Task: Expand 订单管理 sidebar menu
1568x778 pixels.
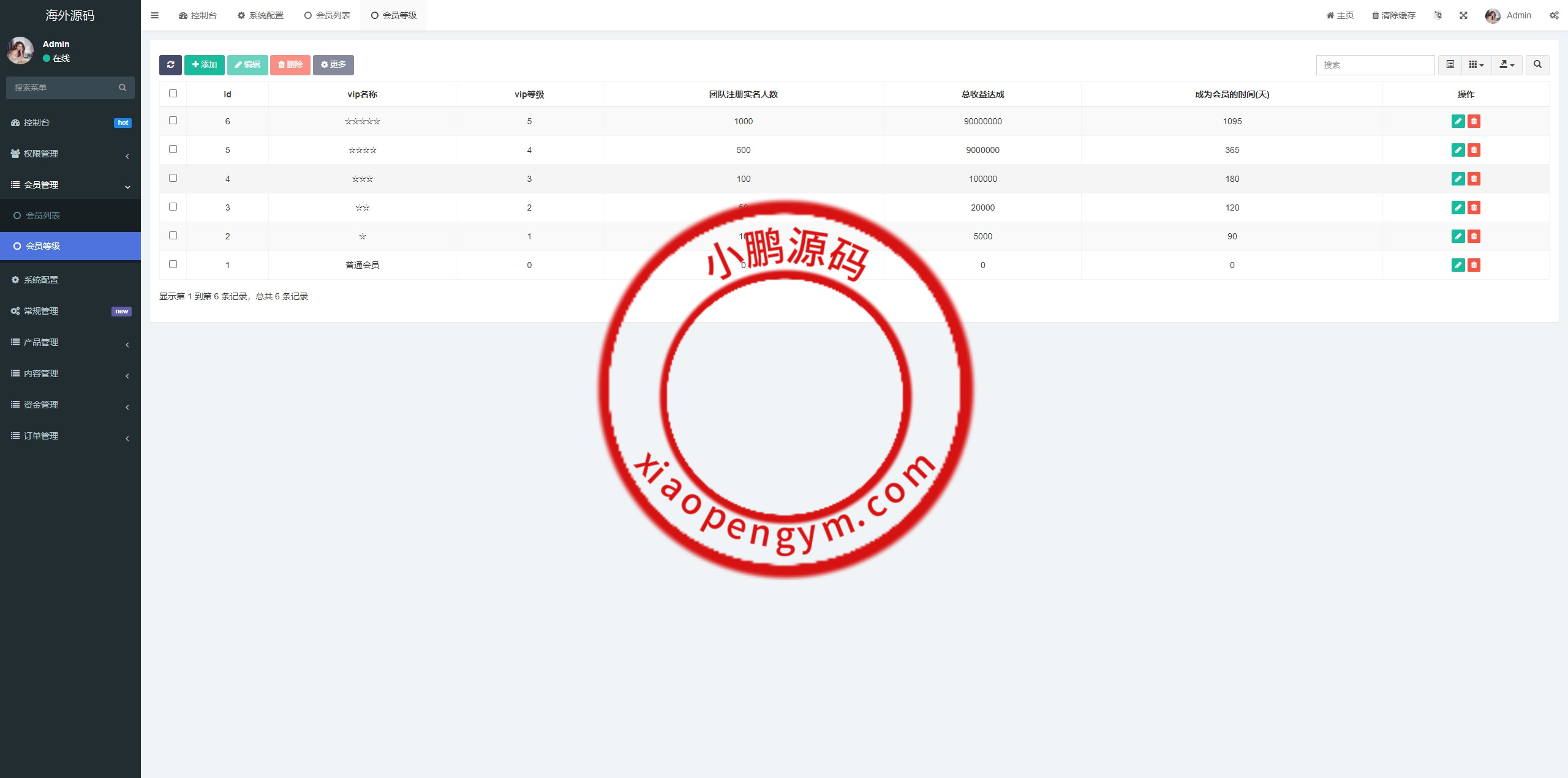Action: [x=70, y=436]
